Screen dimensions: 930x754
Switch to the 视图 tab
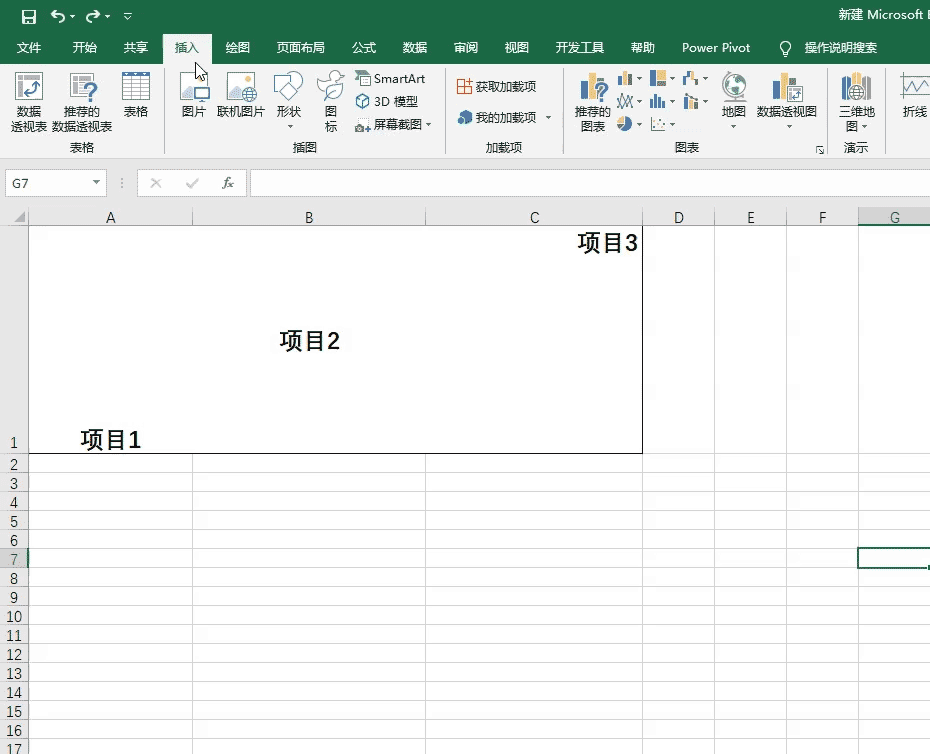pyautogui.click(x=516, y=47)
